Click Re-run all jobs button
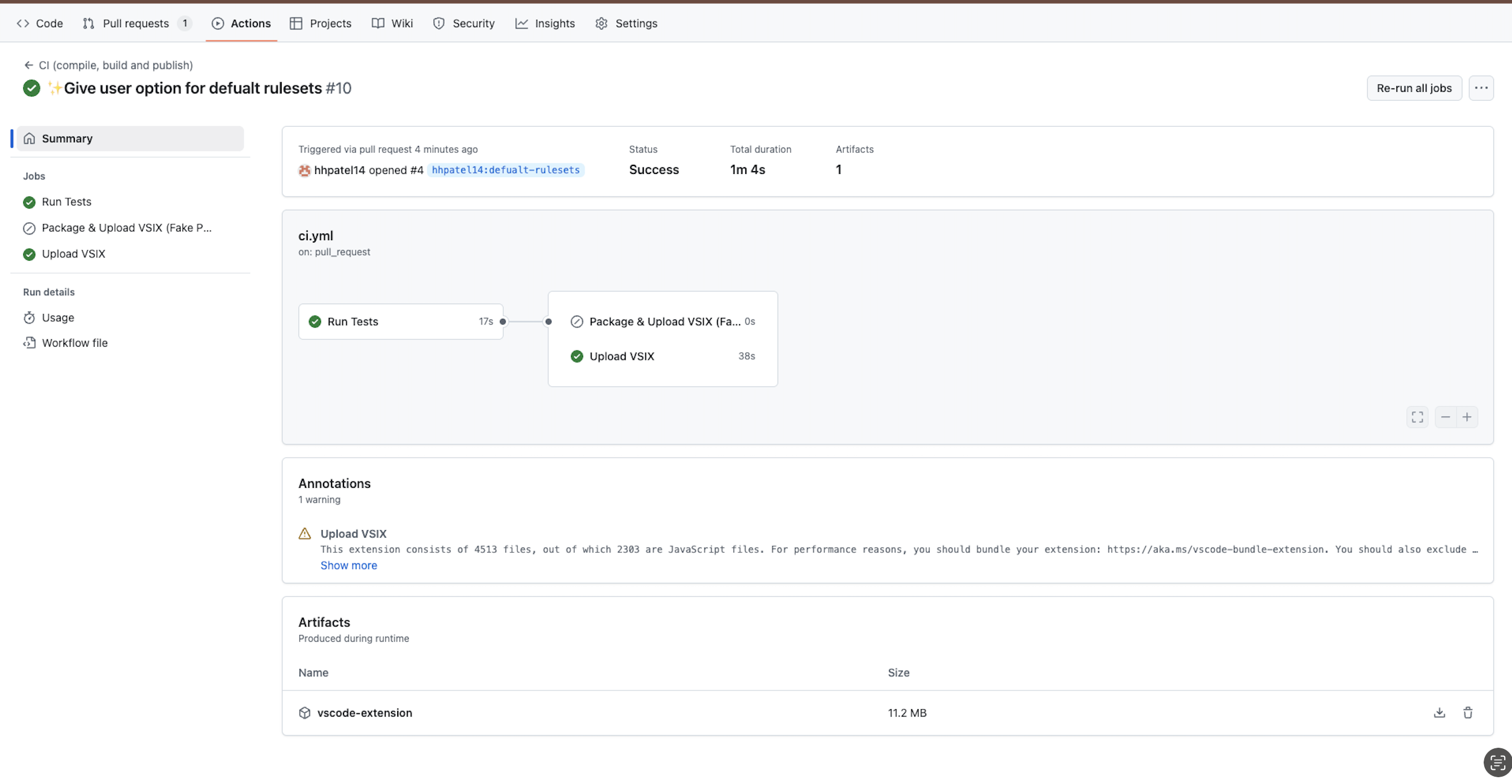The height and width of the screenshot is (784, 1512). coord(1413,88)
